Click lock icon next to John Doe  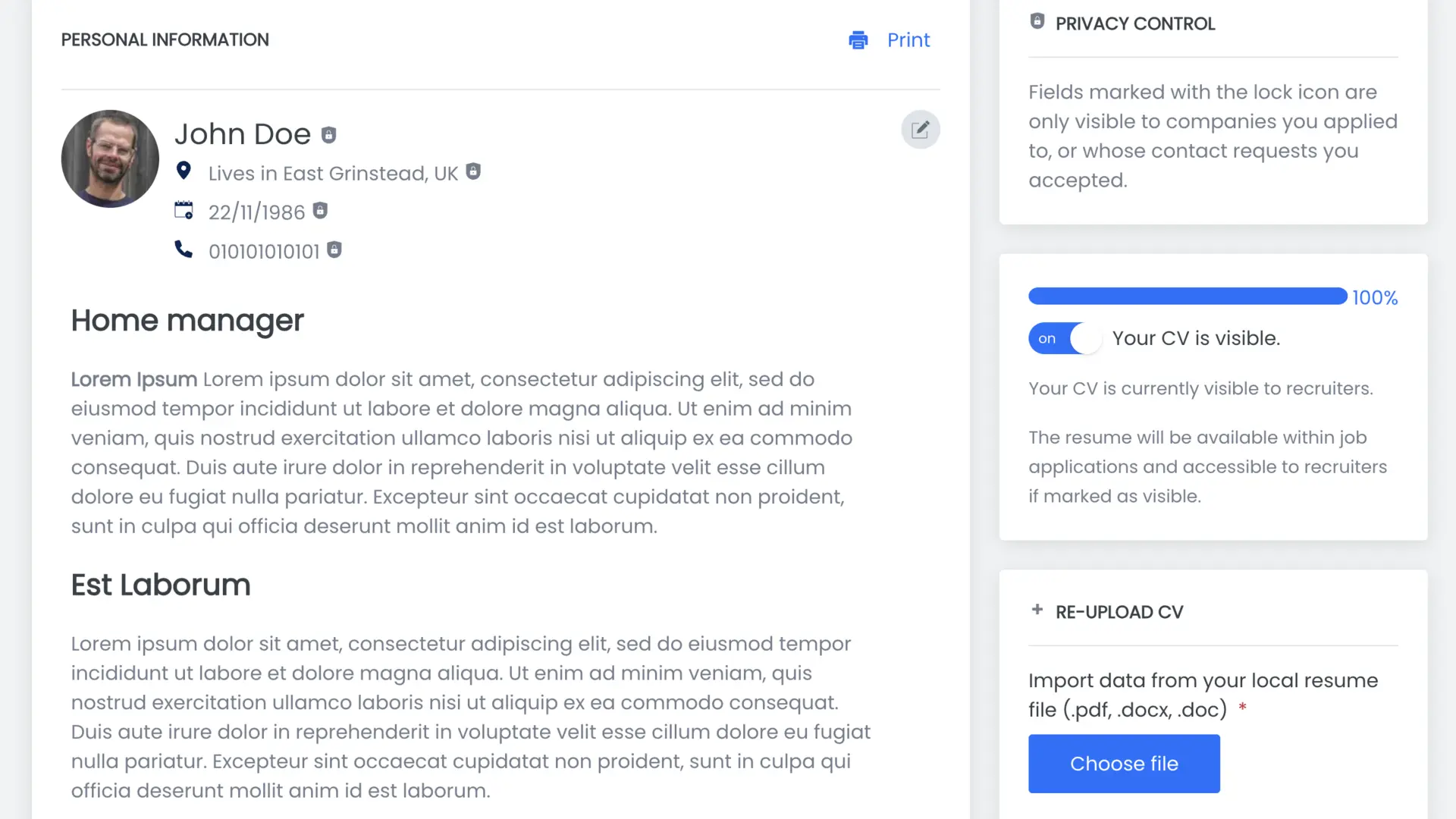click(x=328, y=135)
